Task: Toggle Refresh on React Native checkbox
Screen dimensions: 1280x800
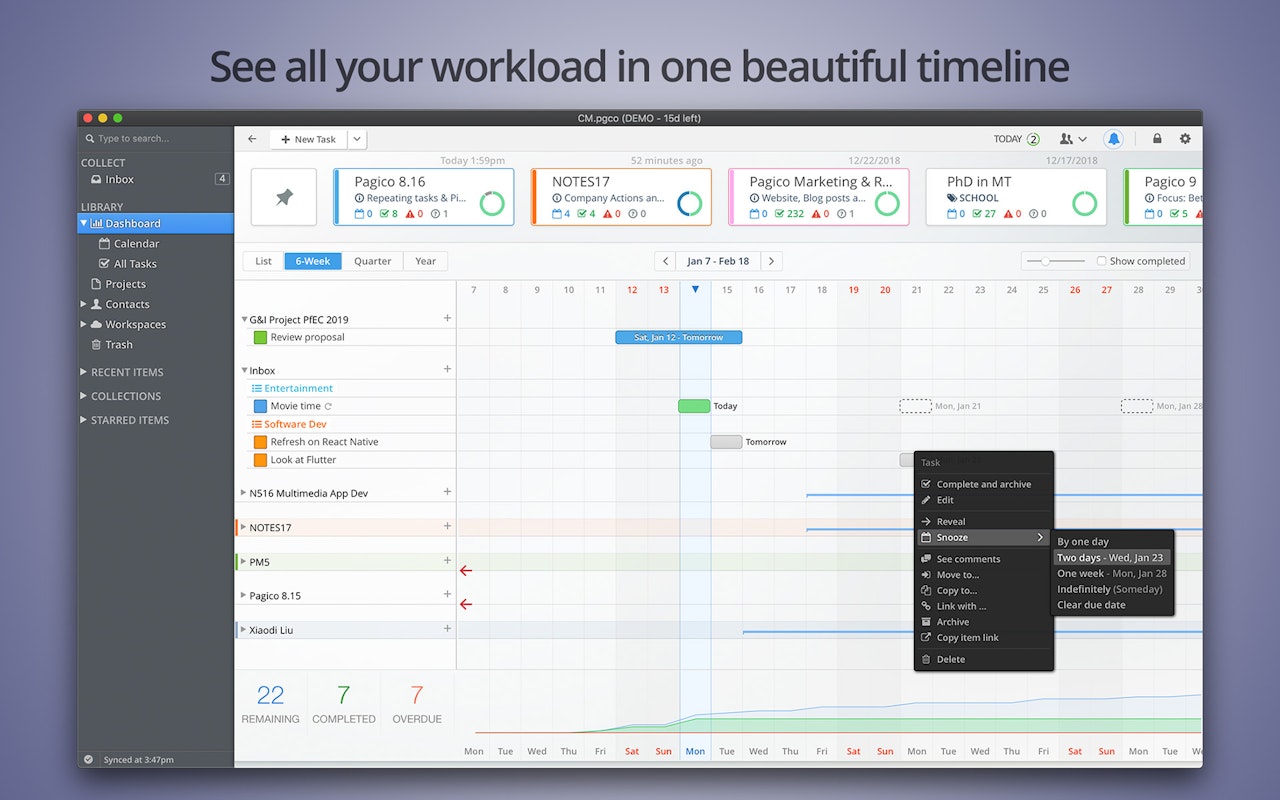Action: (x=260, y=442)
